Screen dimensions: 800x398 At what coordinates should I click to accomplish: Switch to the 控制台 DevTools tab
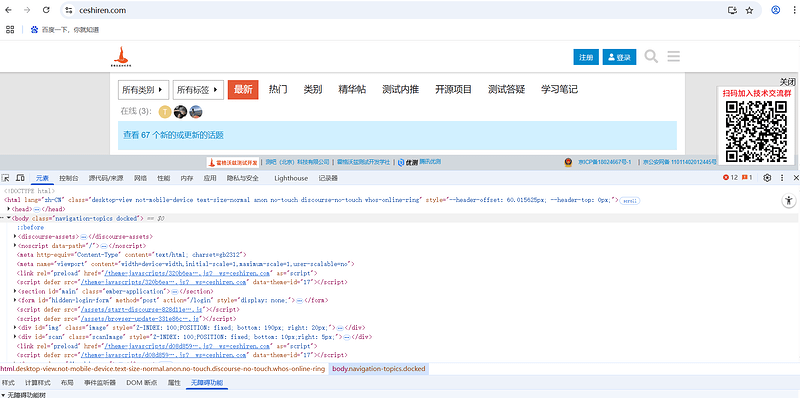click(x=69, y=178)
